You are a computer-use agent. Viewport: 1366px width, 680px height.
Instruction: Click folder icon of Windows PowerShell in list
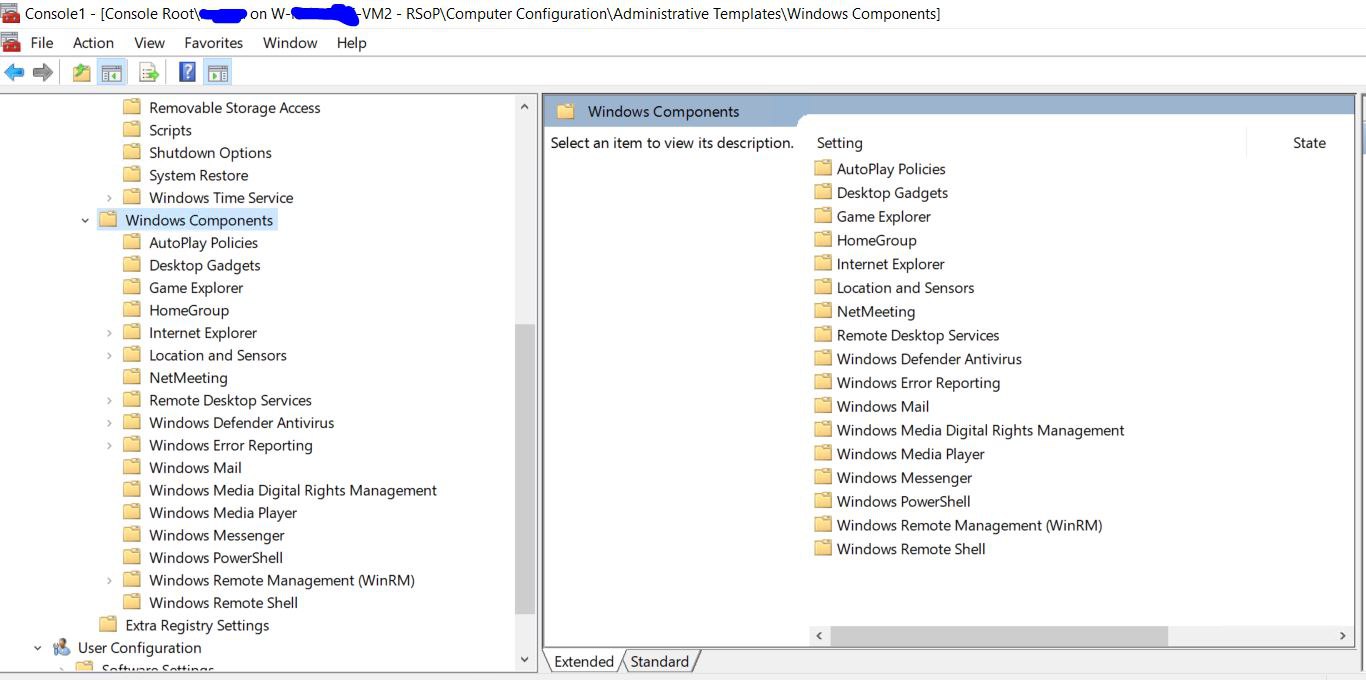(x=823, y=501)
